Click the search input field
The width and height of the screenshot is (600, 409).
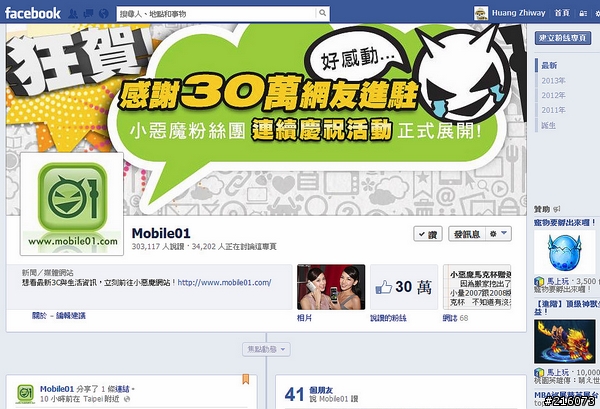click(x=217, y=14)
